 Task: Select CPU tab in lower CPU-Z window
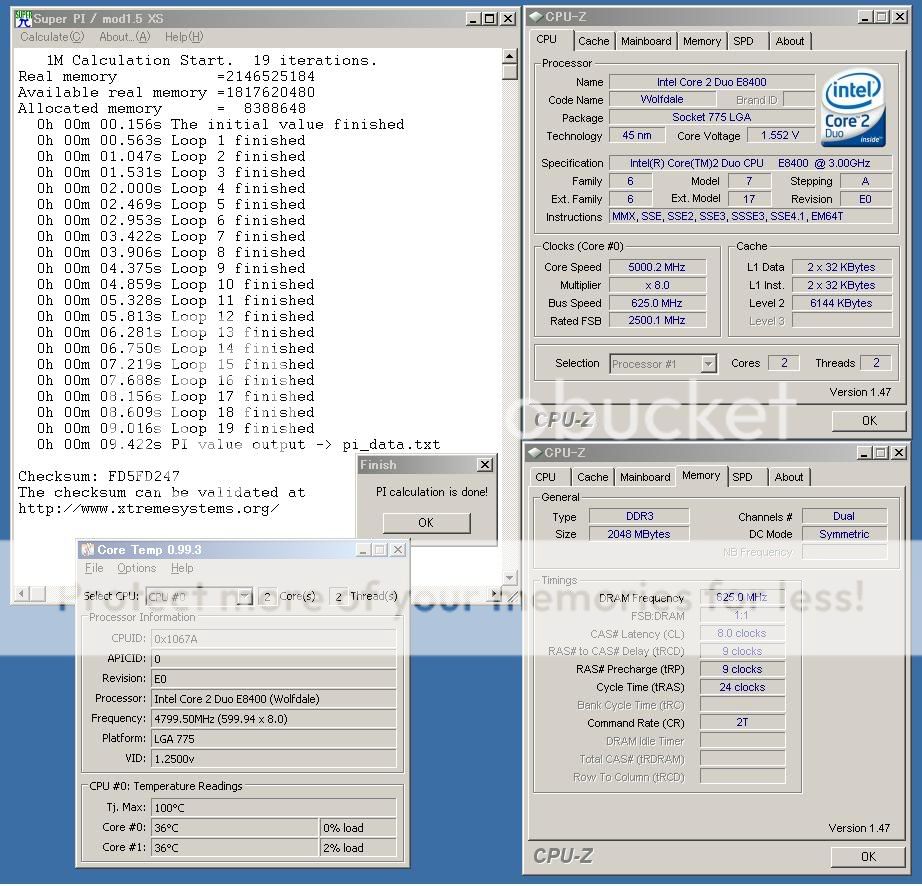545,477
